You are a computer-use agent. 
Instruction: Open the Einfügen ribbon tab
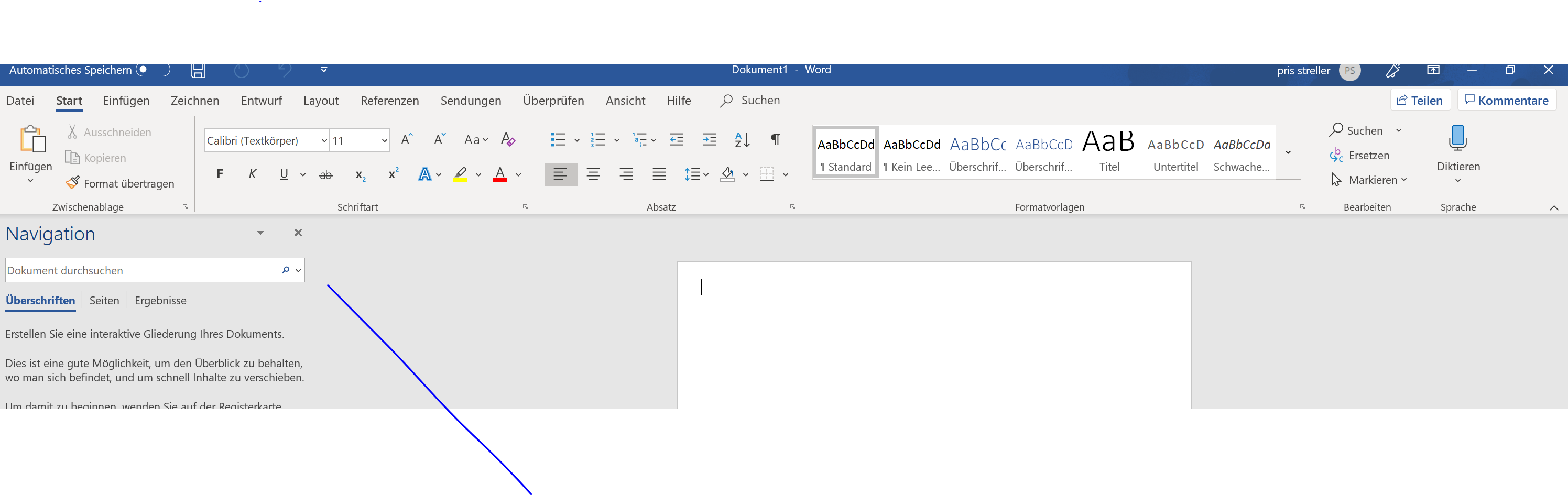pyautogui.click(x=126, y=101)
